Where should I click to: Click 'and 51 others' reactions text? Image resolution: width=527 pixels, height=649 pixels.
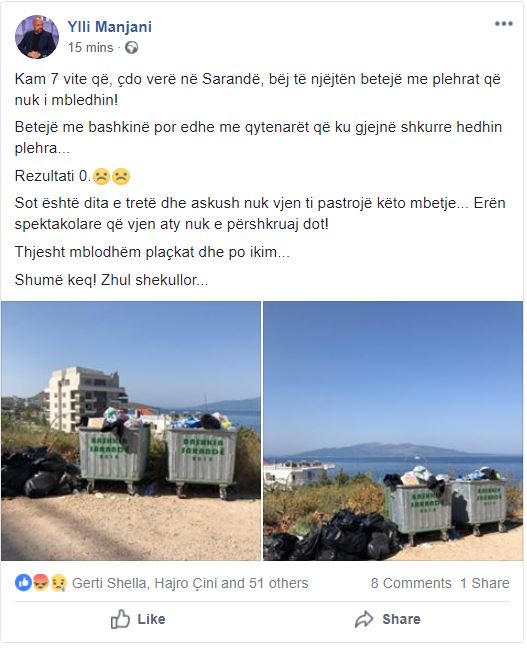tap(265, 583)
